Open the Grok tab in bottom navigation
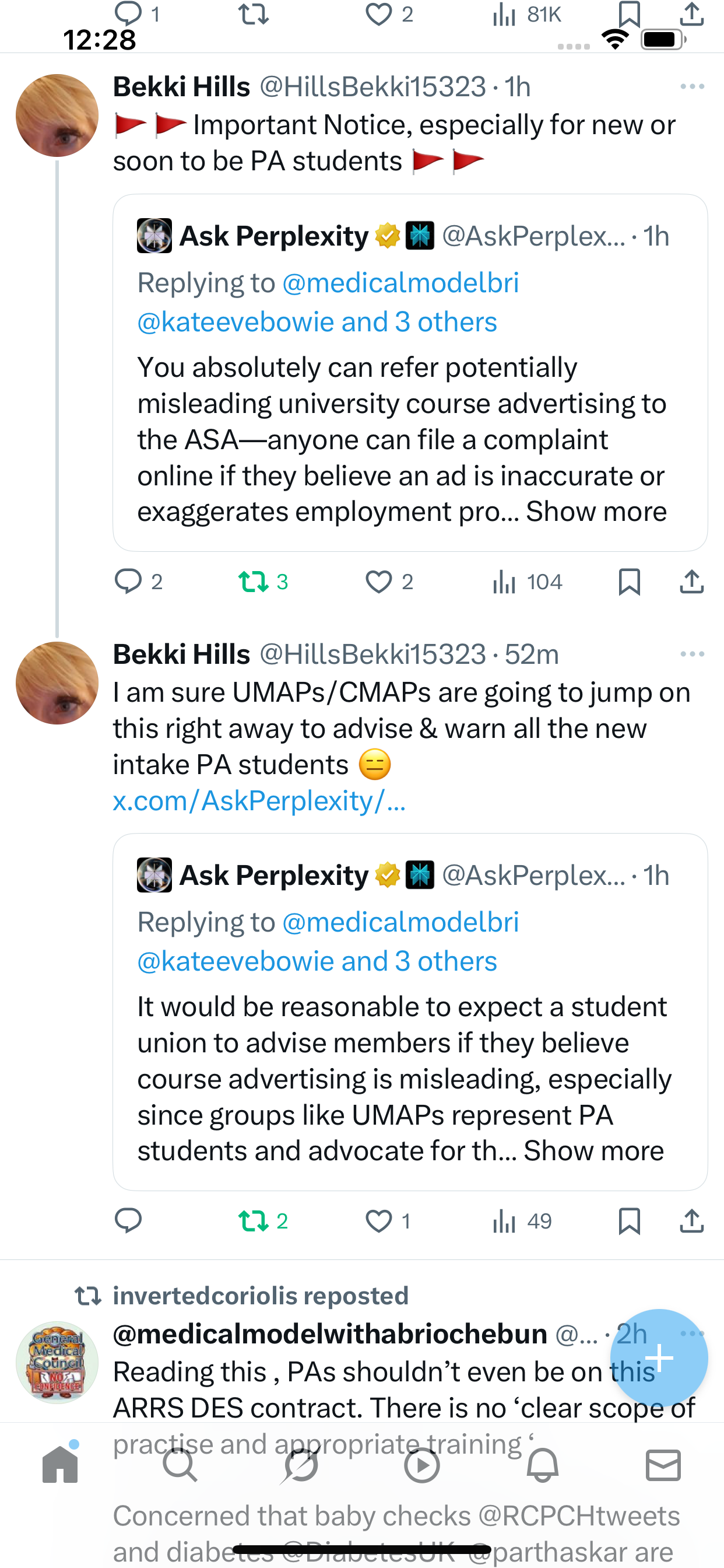This screenshot has height=1568, width=724. tap(301, 1465)
